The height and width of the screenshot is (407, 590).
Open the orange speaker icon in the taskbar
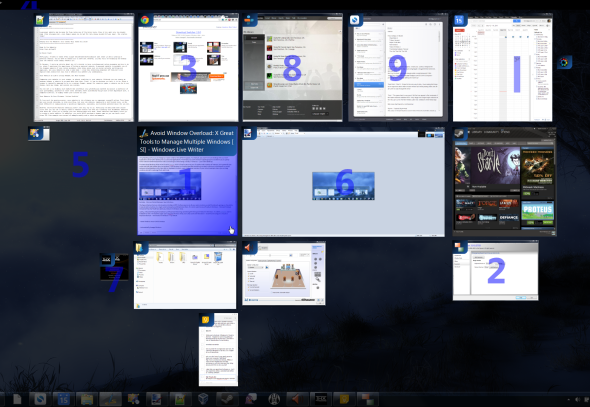pos(297,399)
